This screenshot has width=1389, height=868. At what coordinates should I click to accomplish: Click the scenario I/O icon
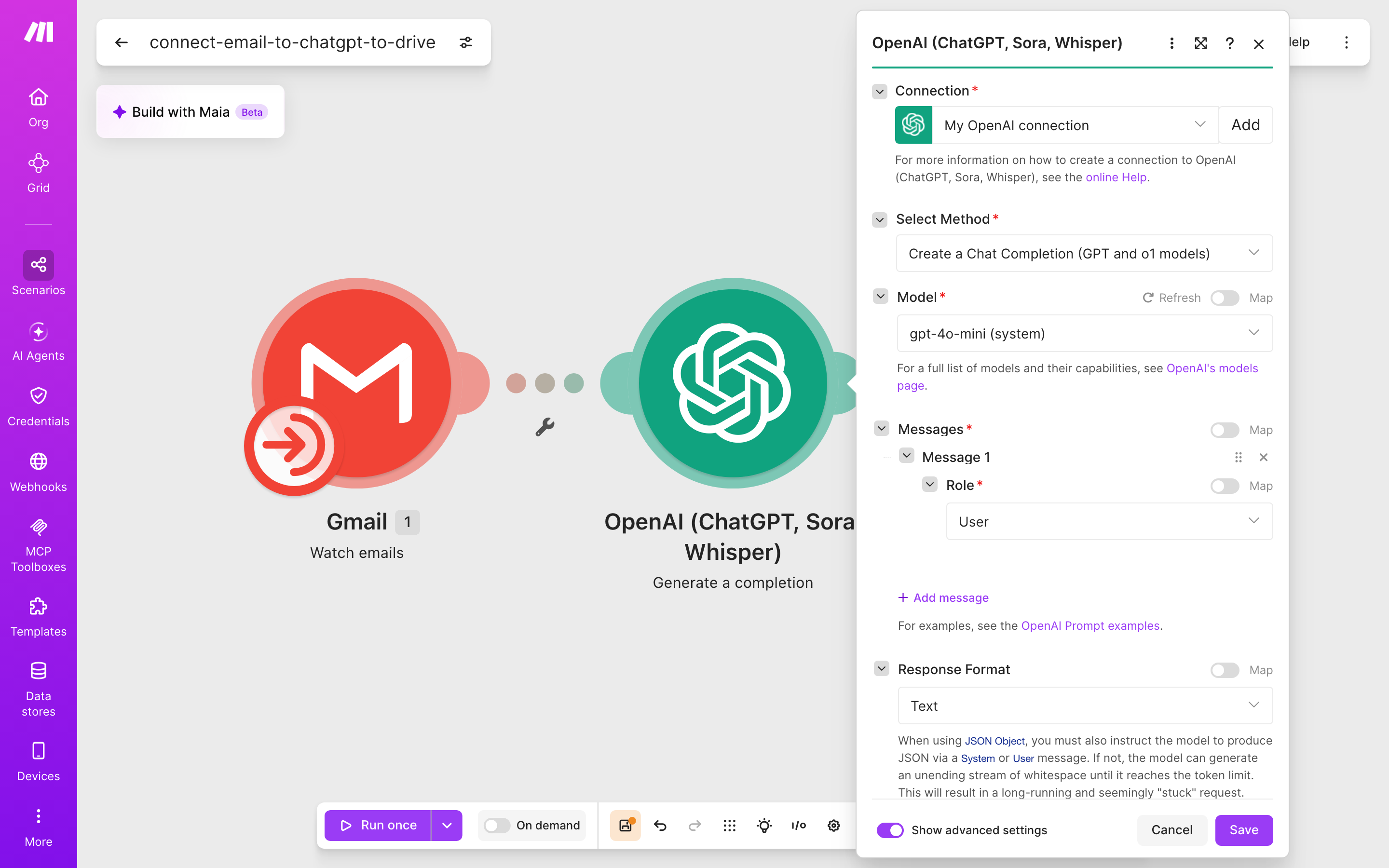(798, 826)
